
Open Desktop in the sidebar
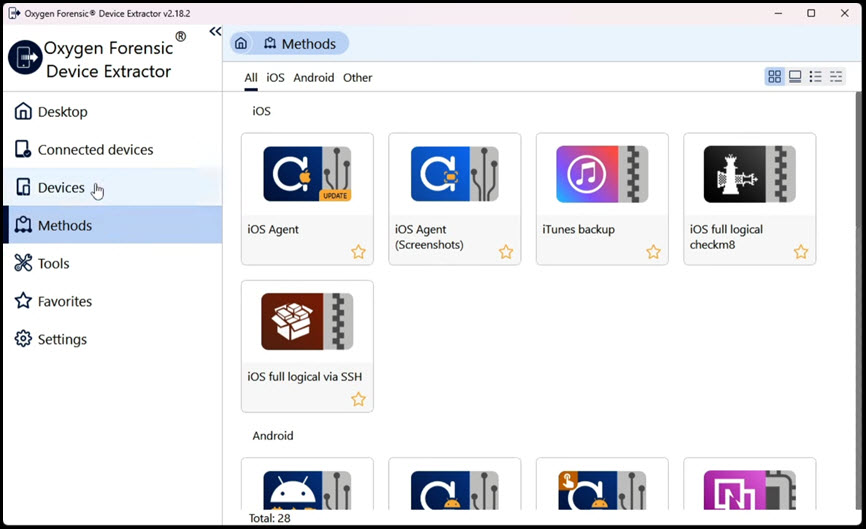tap(113, 112)
